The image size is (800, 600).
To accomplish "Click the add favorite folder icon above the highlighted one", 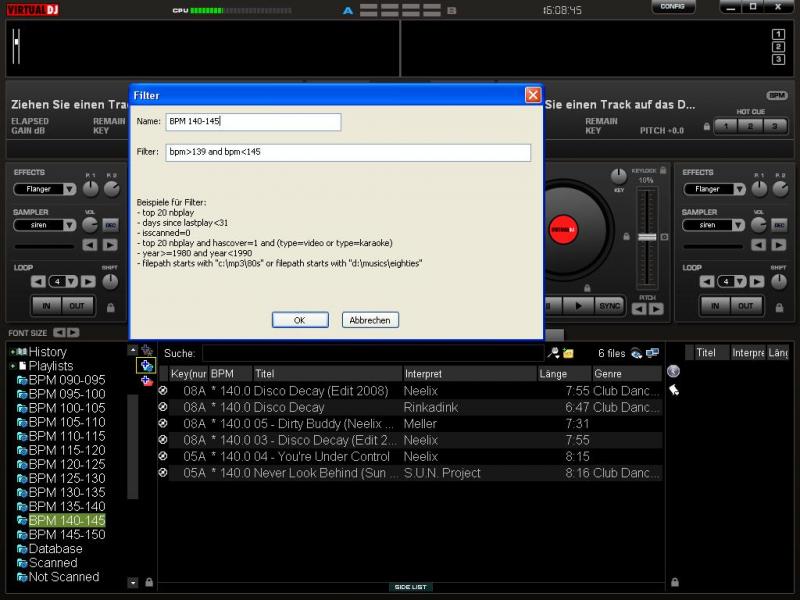I will (x=146, y=351).
